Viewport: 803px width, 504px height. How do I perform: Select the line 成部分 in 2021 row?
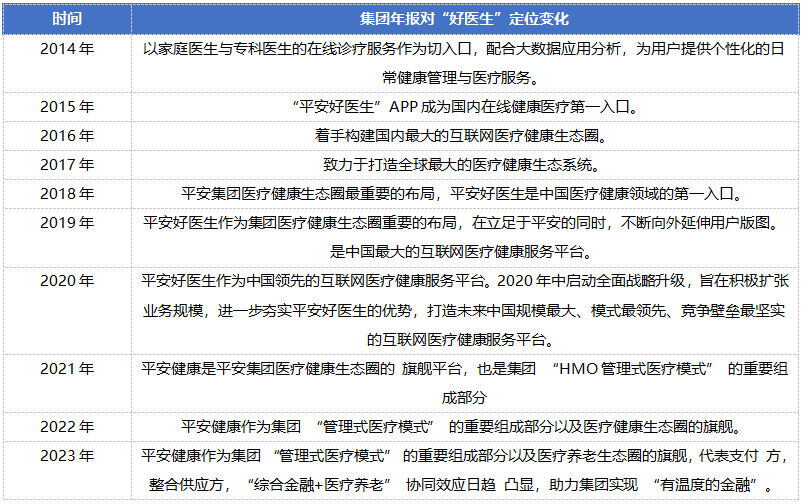coord(464,398)
